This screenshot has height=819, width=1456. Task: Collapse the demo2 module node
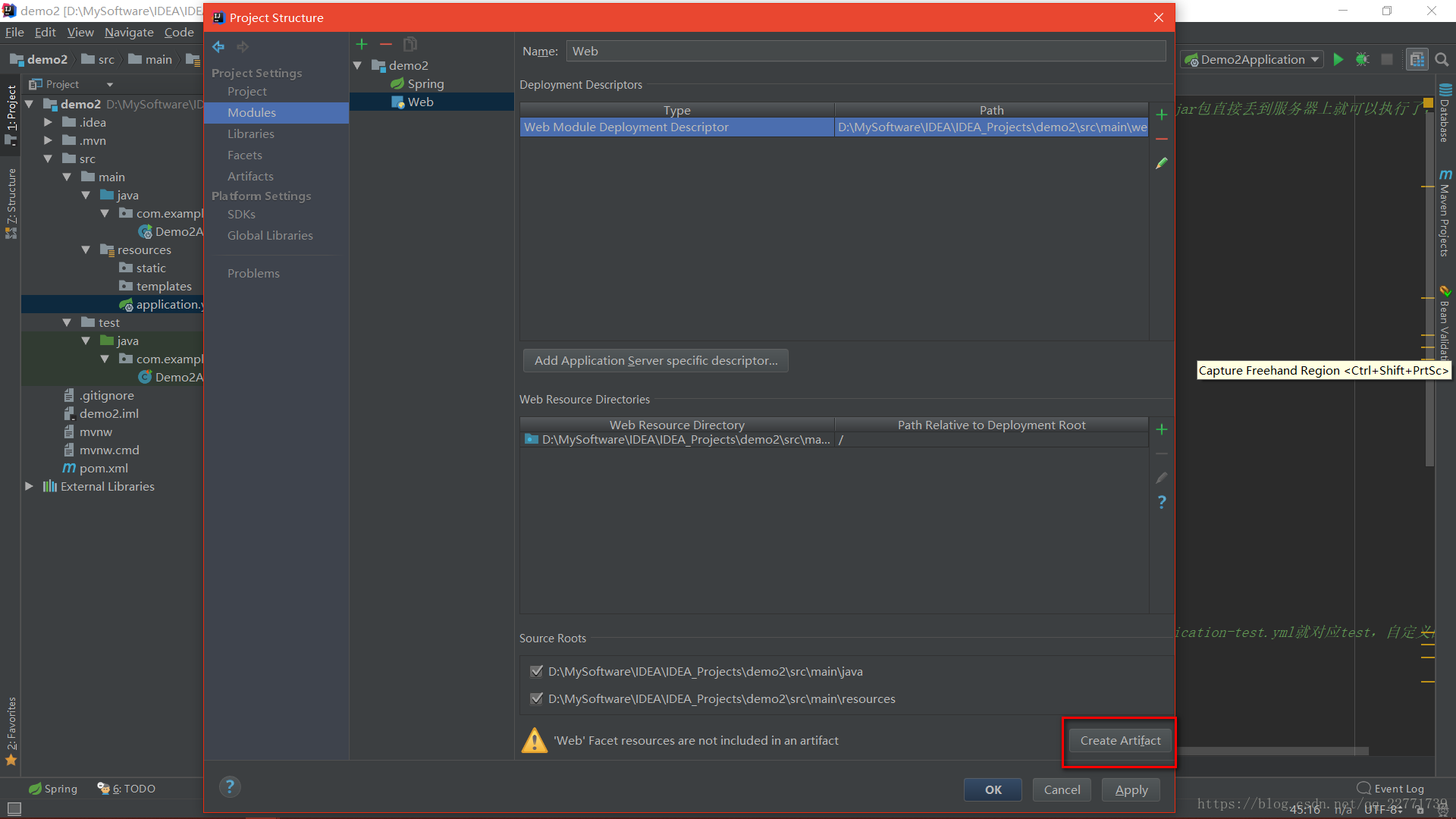[x=358, y=65]
